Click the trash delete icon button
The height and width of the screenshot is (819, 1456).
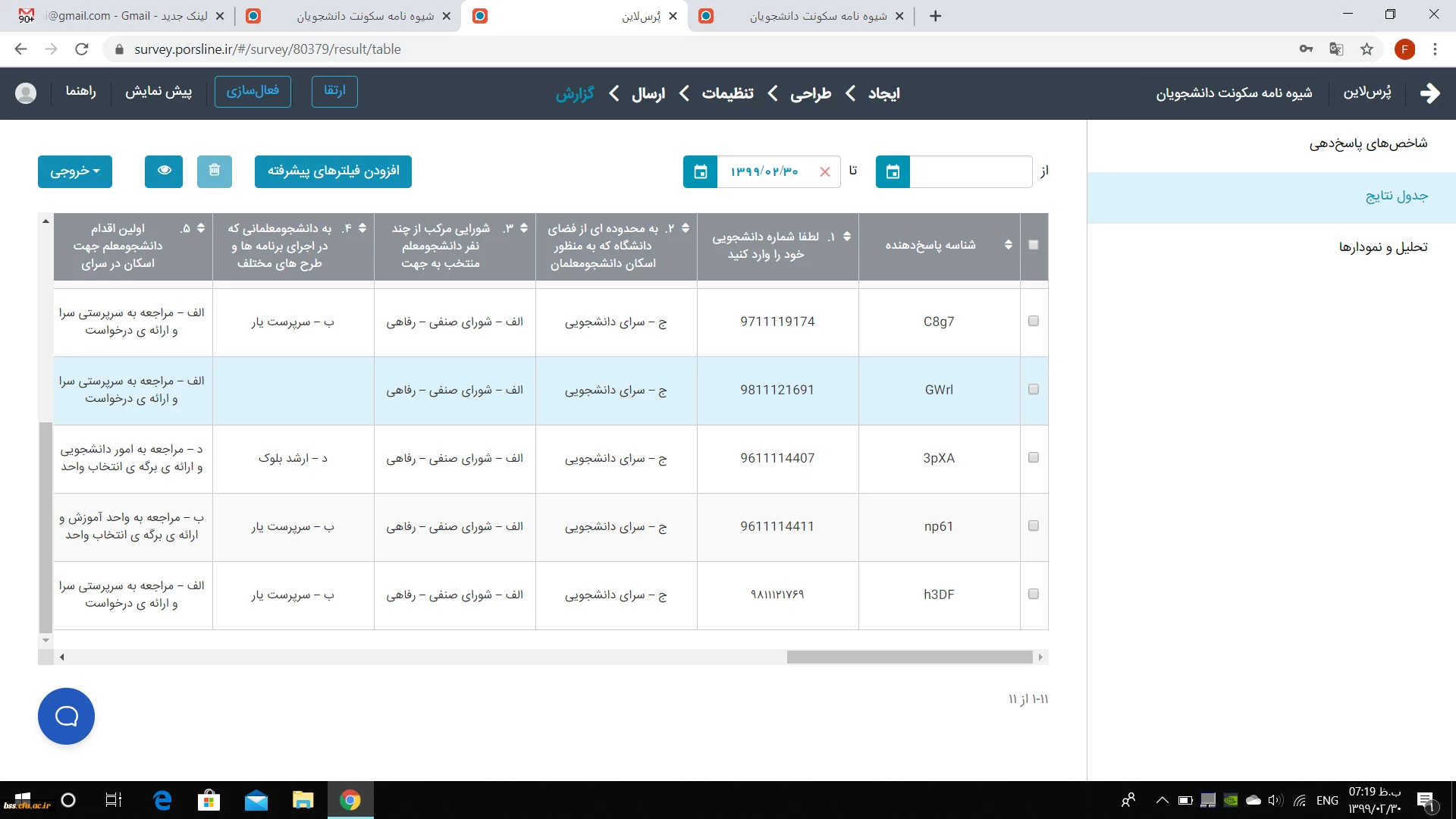[x=215, y=171]
